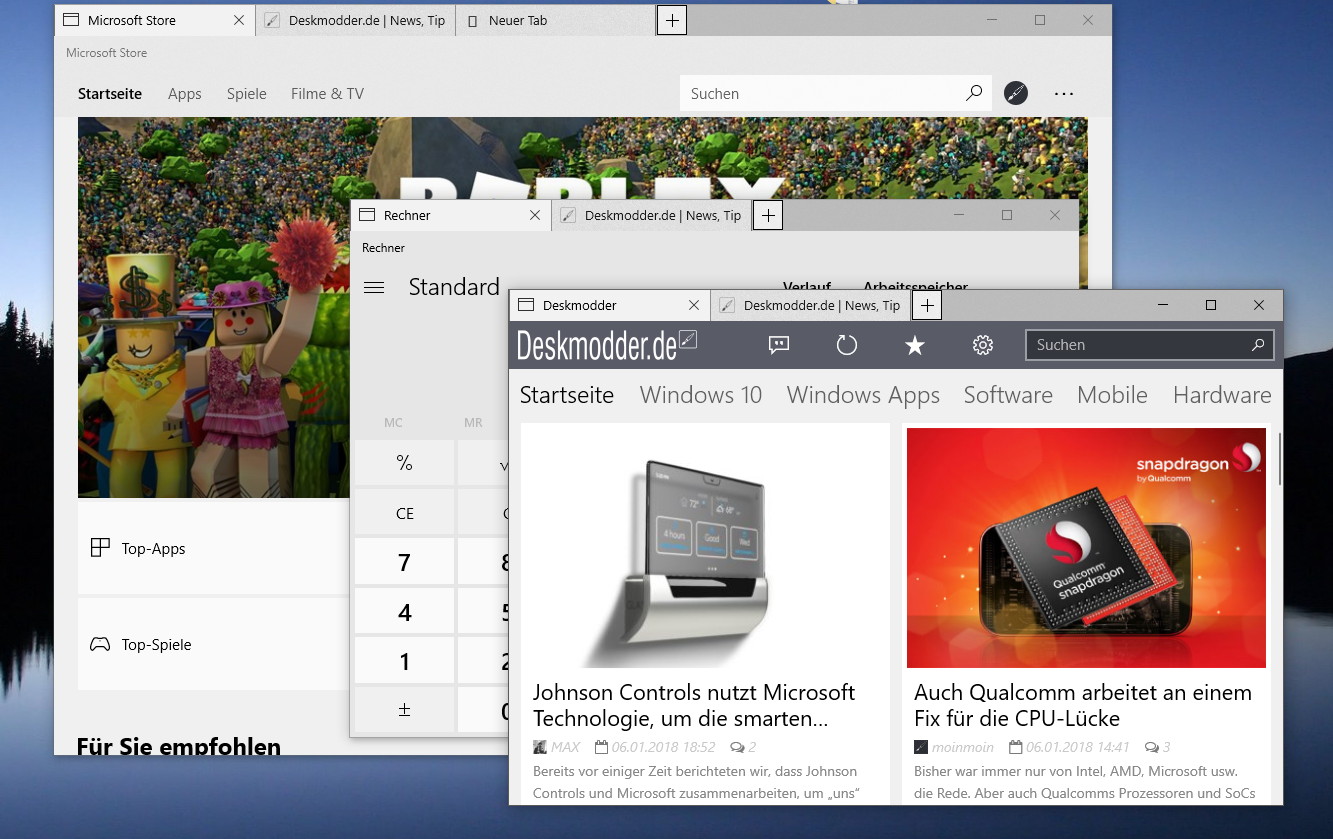Screen dimensions: 1333x839
Task: Add new tab in Microsoft Store window
Action: [x=672, y=20]
